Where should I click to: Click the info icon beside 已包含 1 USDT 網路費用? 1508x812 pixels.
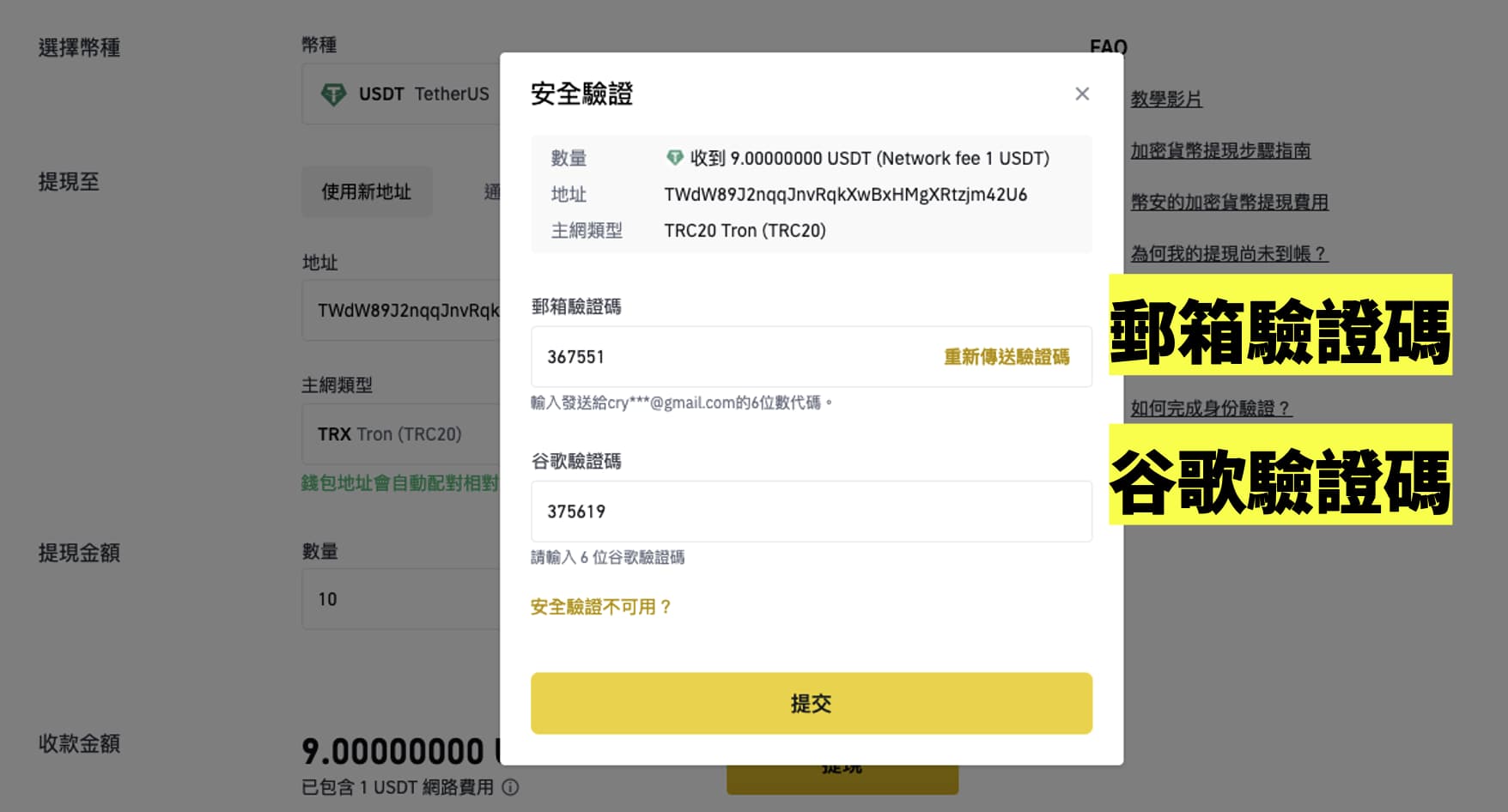[x=508, y=786]
